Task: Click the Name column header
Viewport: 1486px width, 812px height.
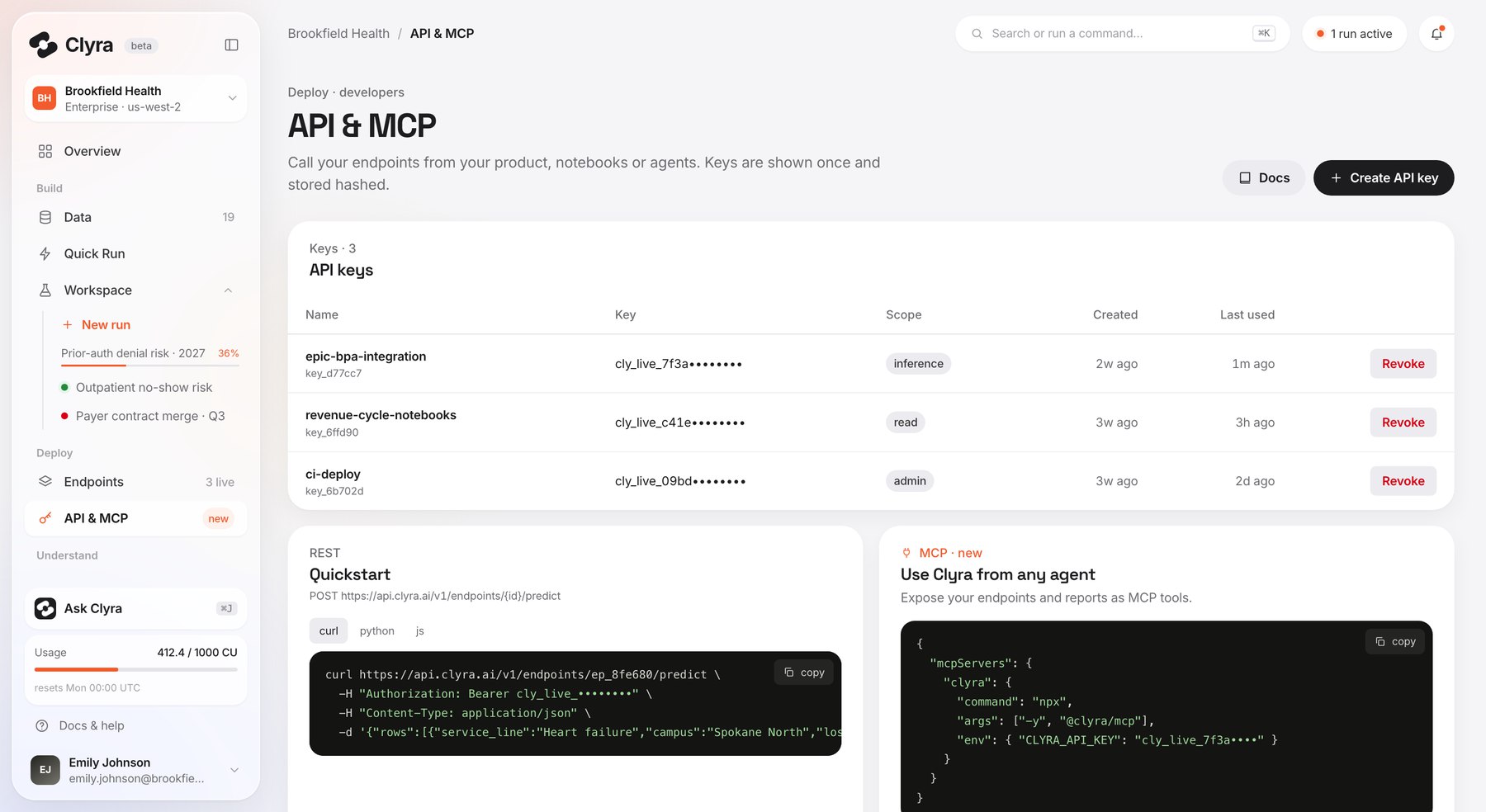Action: coord(322,315)
